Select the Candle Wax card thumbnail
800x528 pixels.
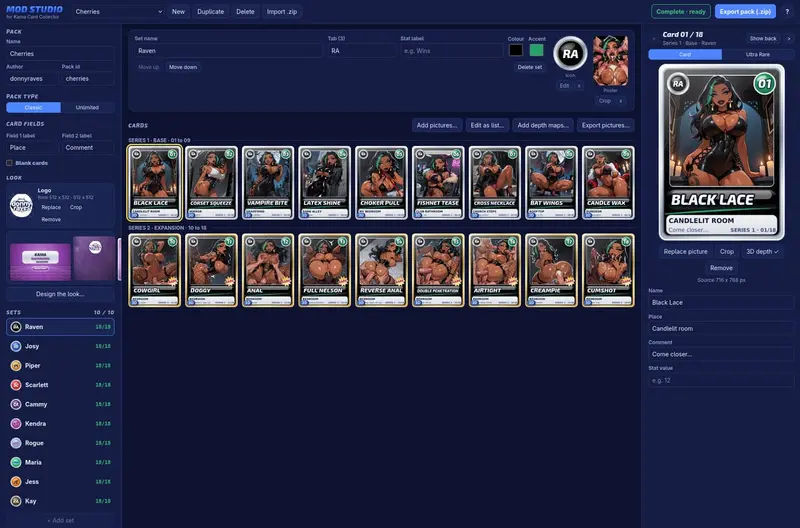[608, 183]
